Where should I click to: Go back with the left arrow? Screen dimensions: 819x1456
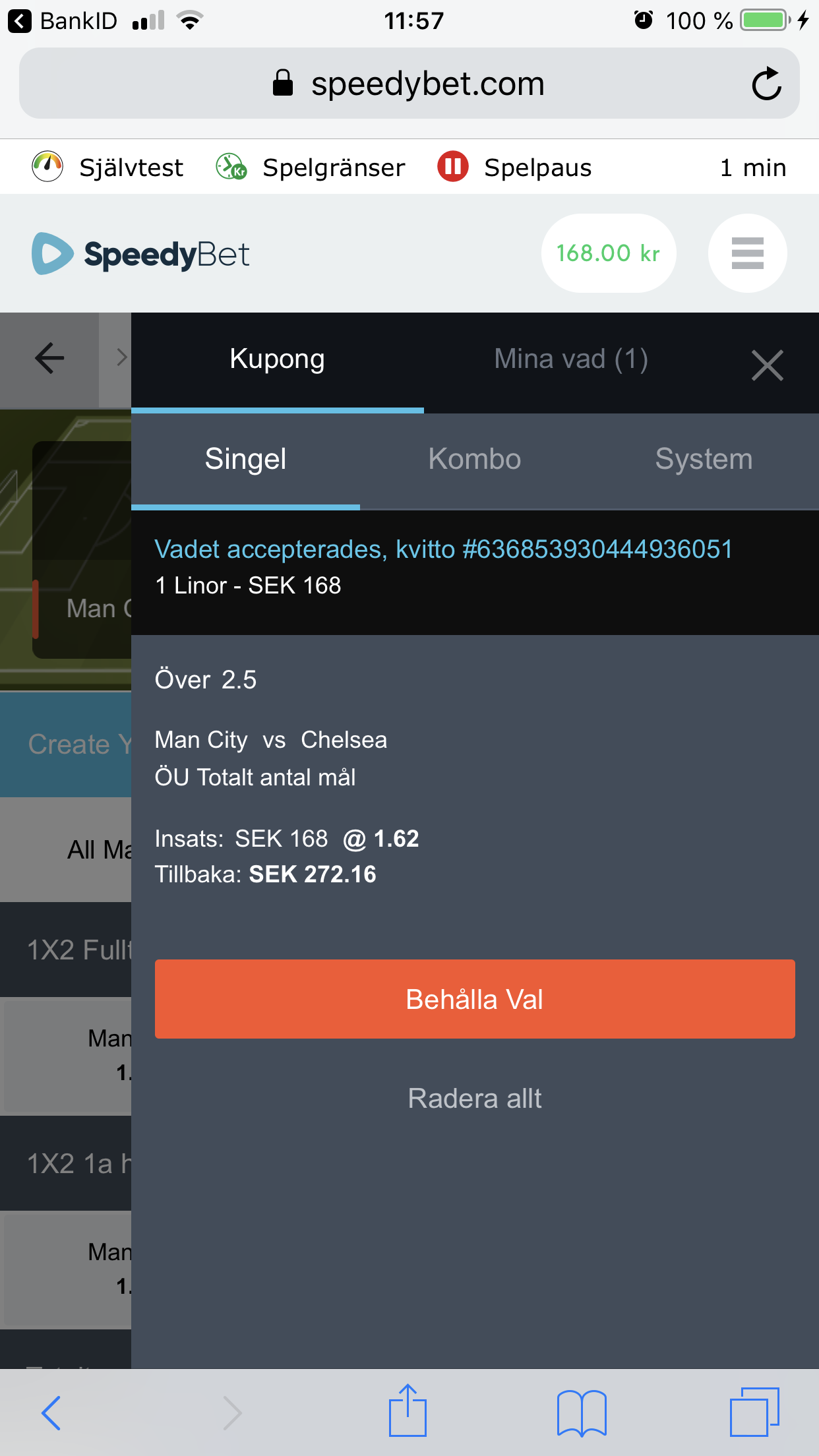coord(49,359)
